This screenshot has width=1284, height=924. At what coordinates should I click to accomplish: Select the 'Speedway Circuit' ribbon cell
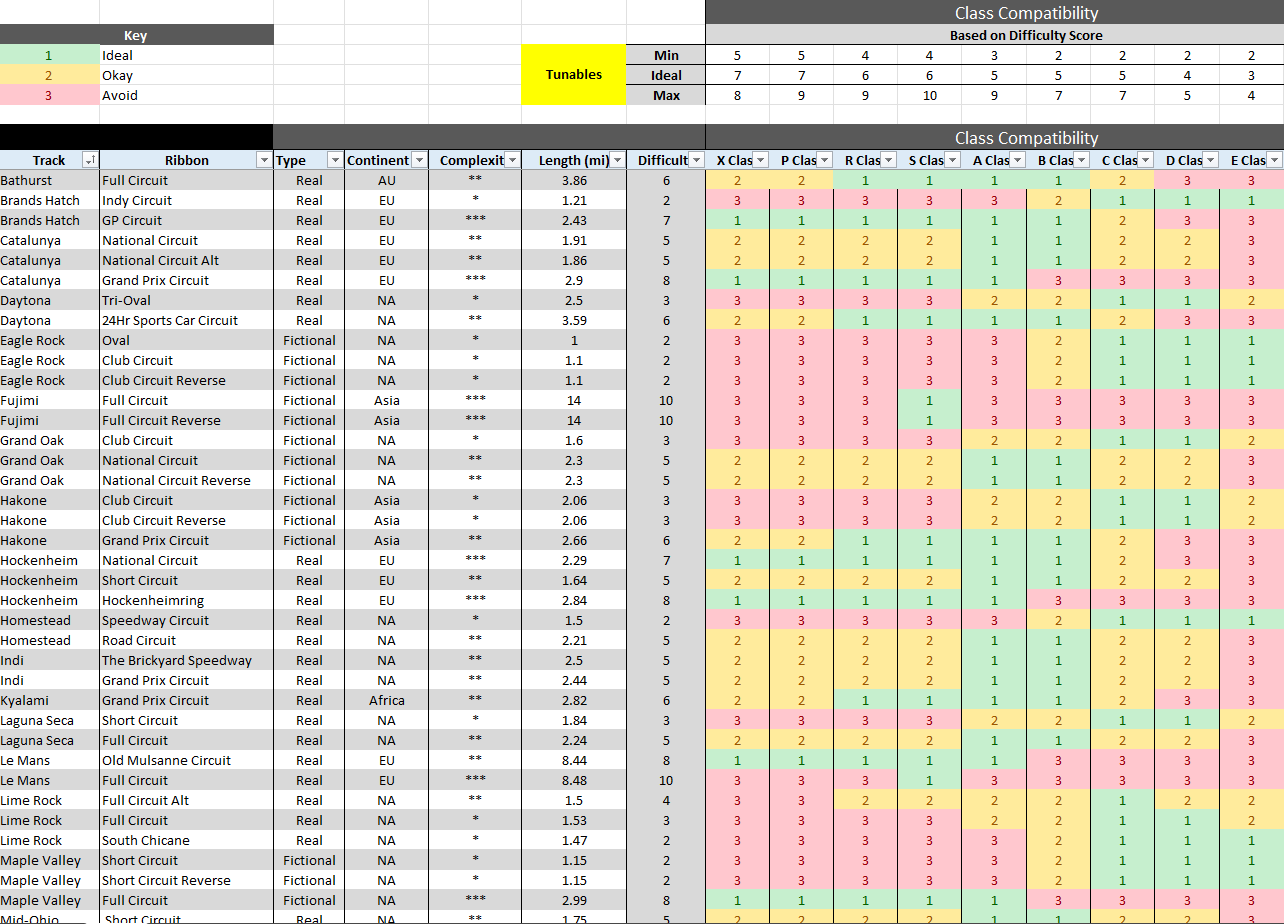coord(186,620)
